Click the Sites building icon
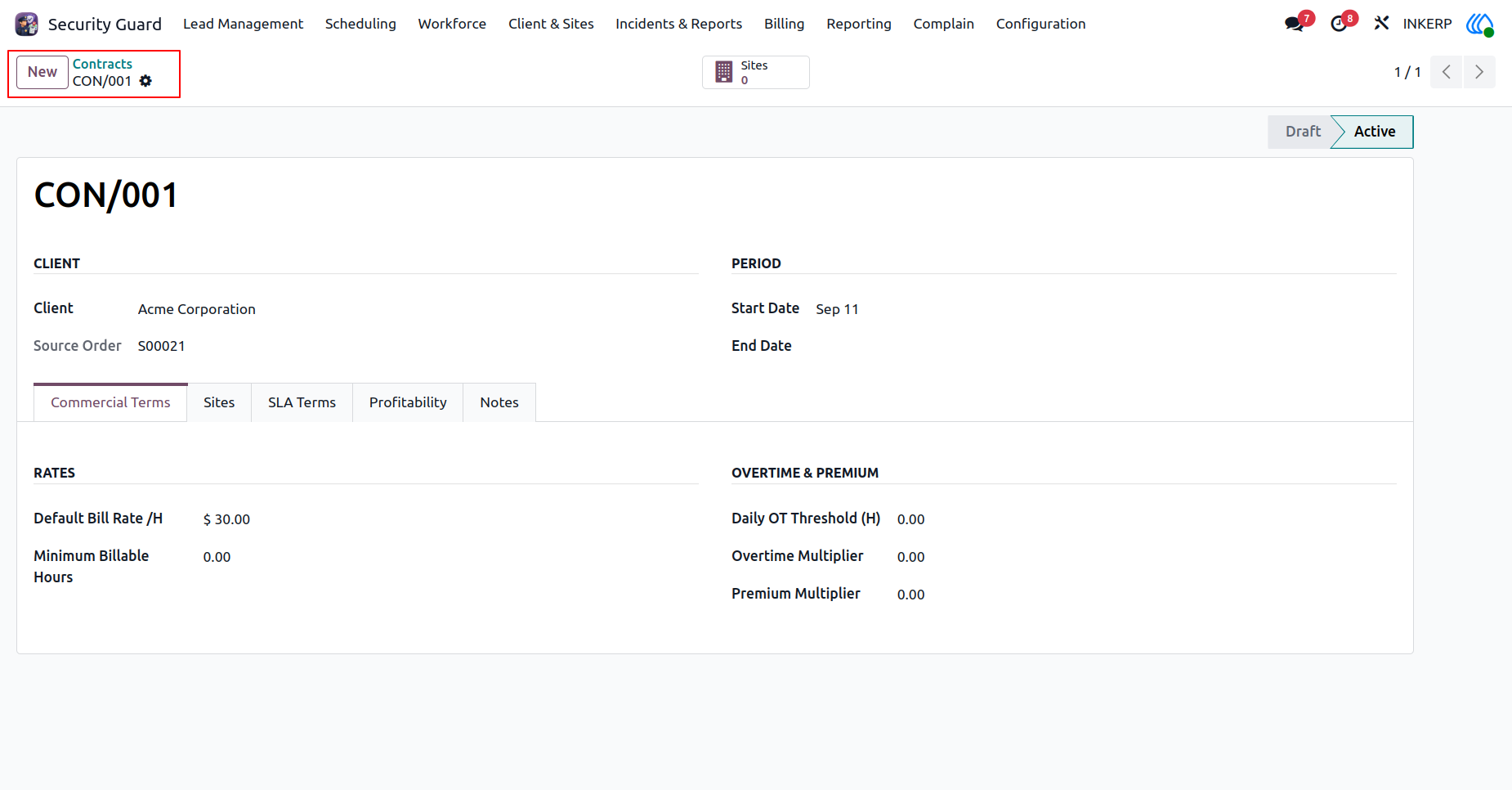 723,72
